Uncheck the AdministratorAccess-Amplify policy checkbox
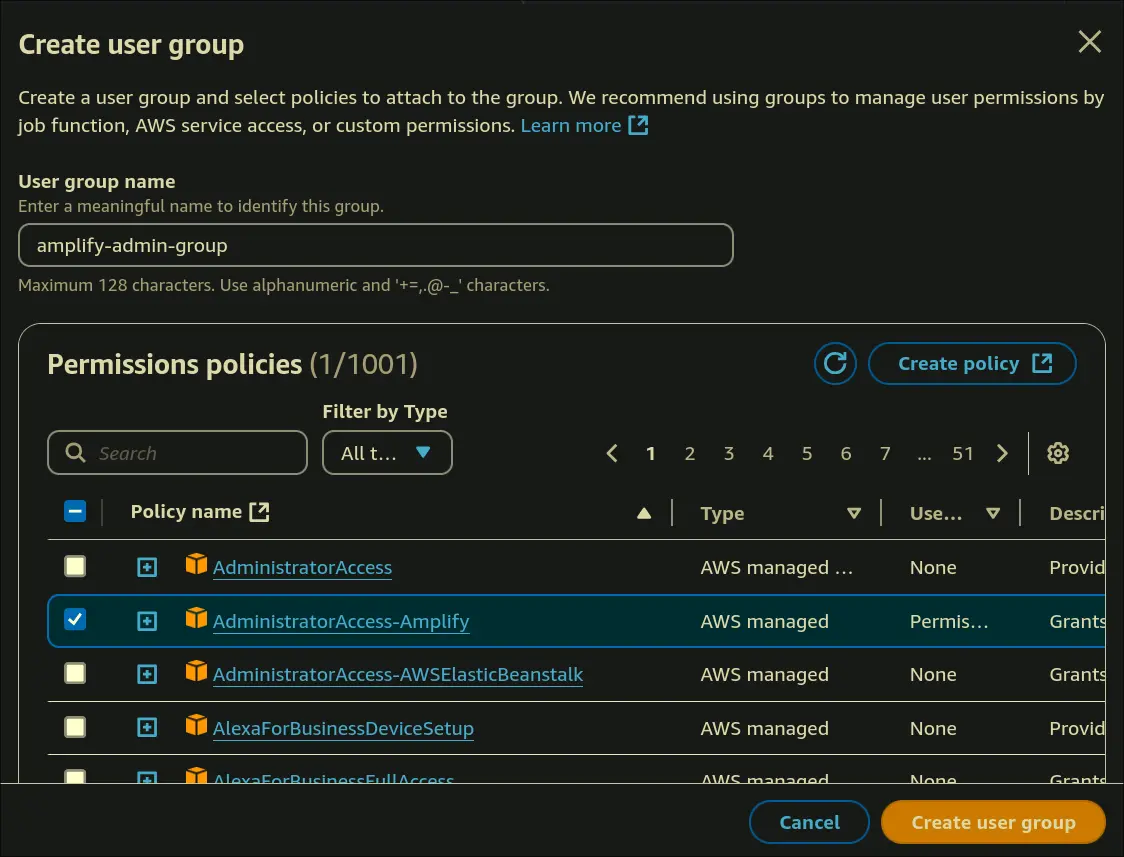1124x857 pixels. [x=75, y=620]
